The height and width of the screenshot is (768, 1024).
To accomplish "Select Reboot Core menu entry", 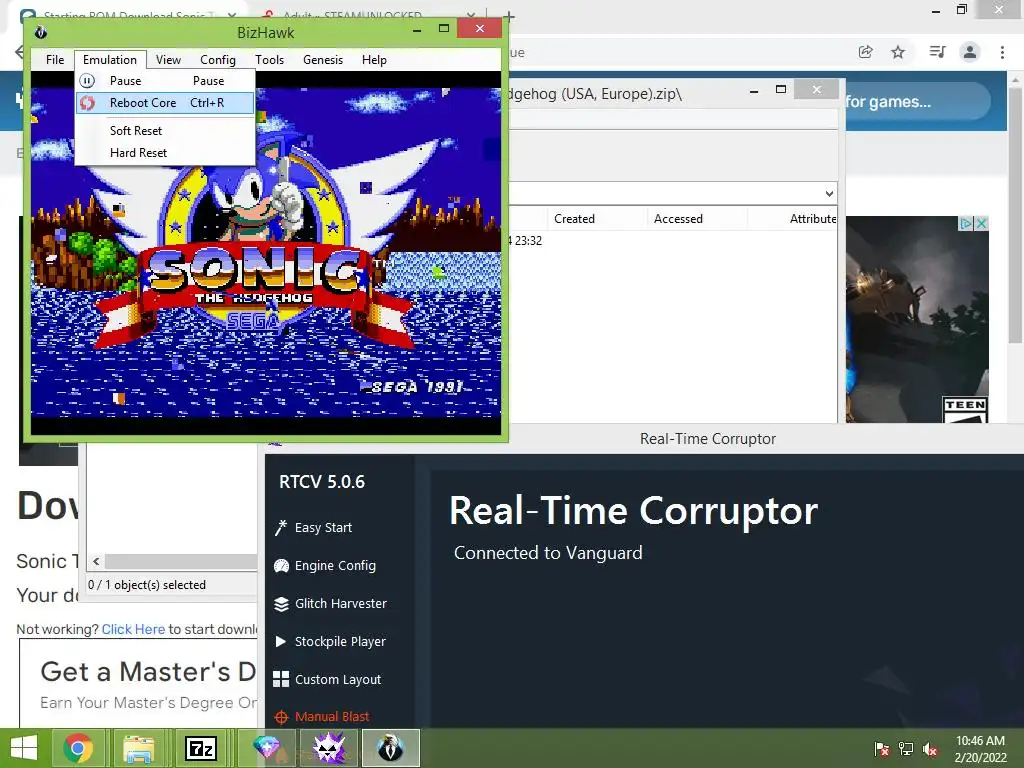I will coord(165,103).
